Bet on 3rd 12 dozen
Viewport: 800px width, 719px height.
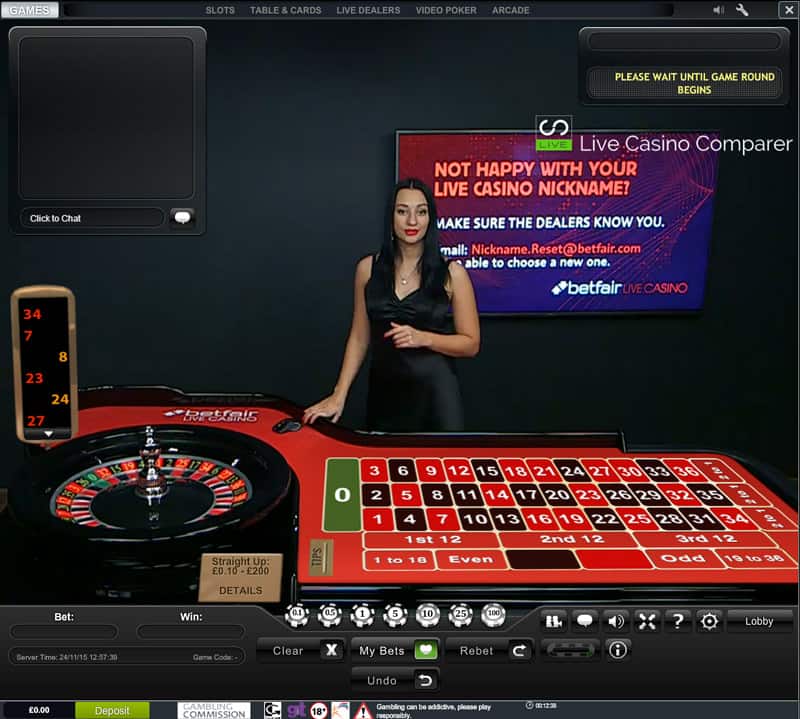[x=708, y=539]
